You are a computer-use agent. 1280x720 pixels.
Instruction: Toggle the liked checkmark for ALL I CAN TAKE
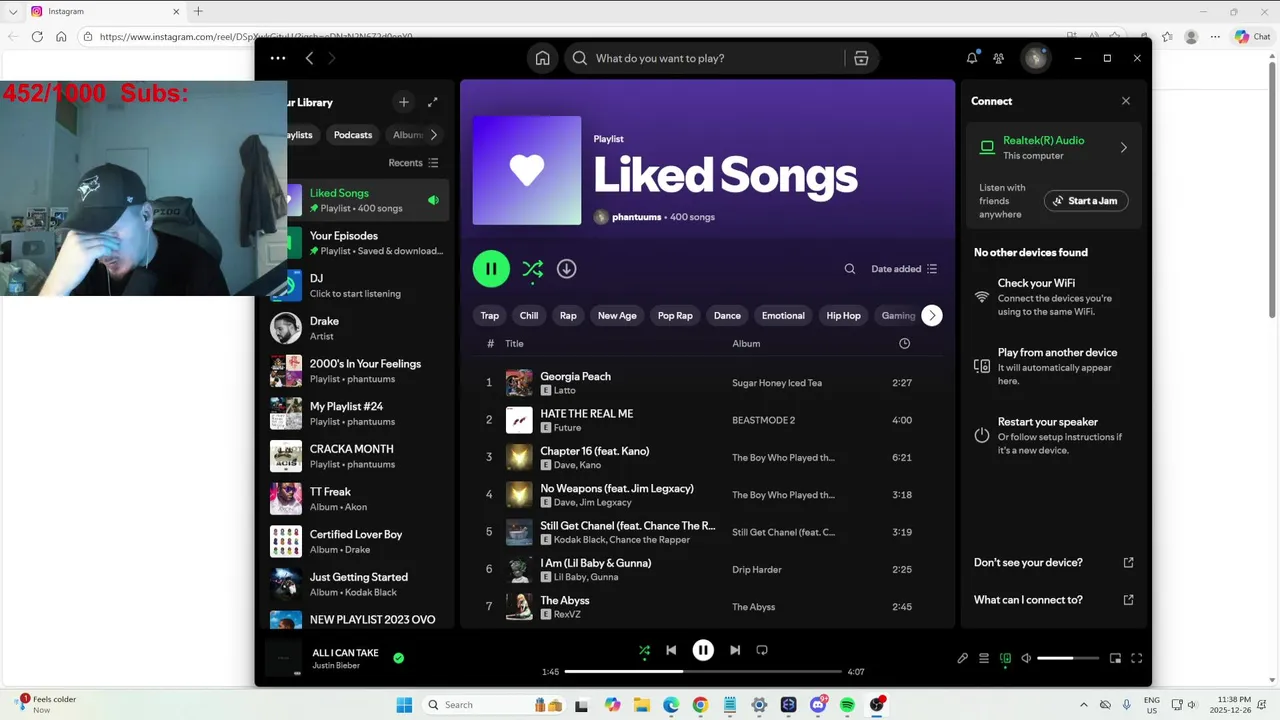tap(399, 658)
